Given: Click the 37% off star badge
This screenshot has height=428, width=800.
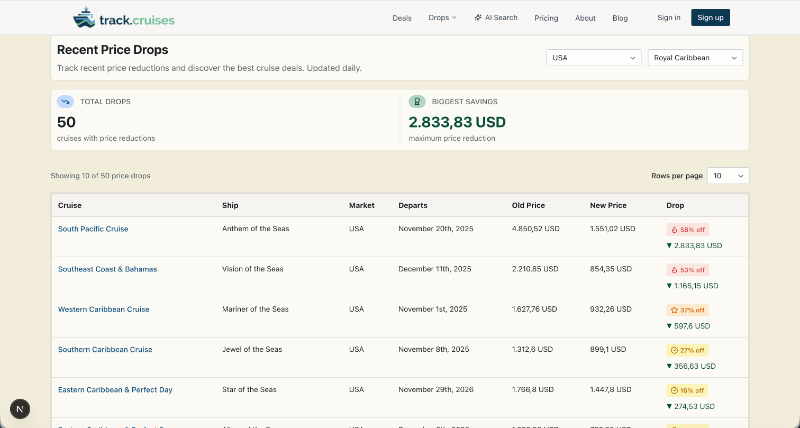Looking at the screenshot, I should tap(687, 310).
